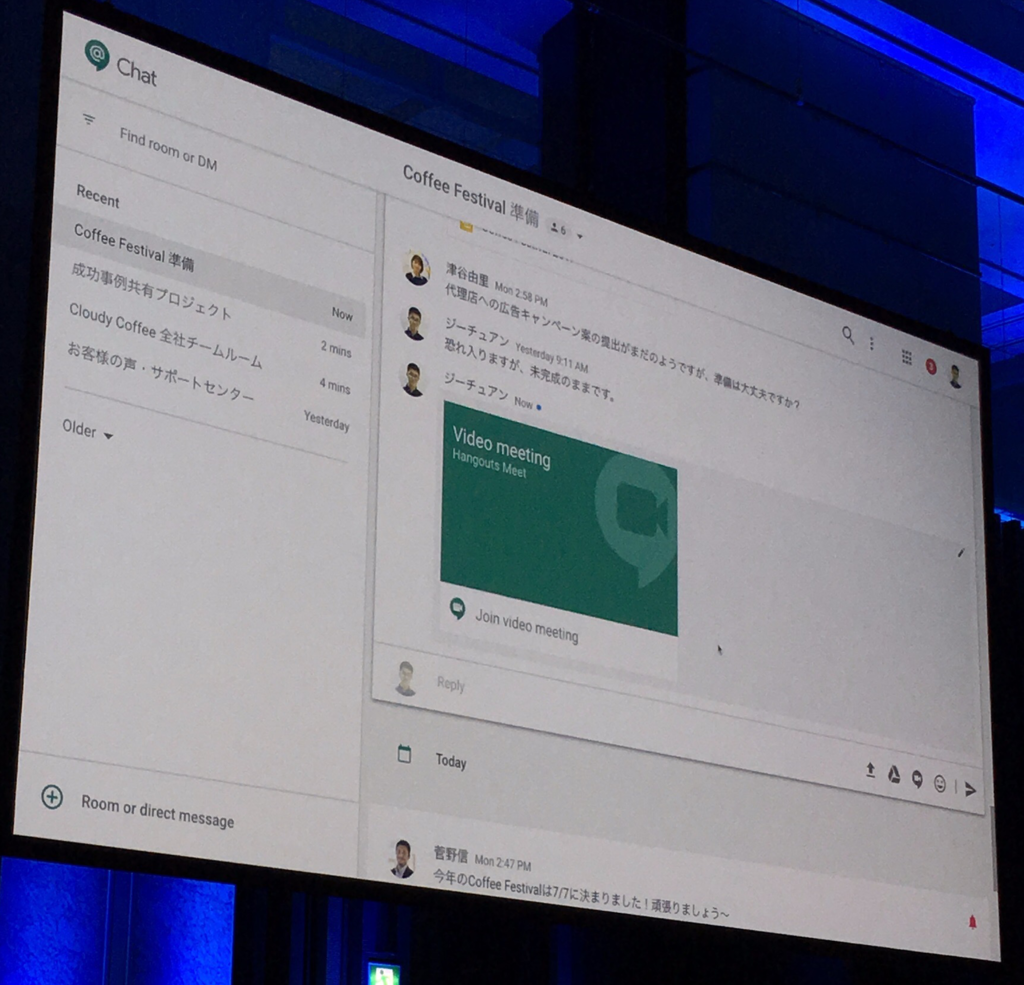Image resolution: width=1024 pixels, height=985 pixels.
Task: Click the Hangouts Chat logo icon
Action: coord(97,56)
